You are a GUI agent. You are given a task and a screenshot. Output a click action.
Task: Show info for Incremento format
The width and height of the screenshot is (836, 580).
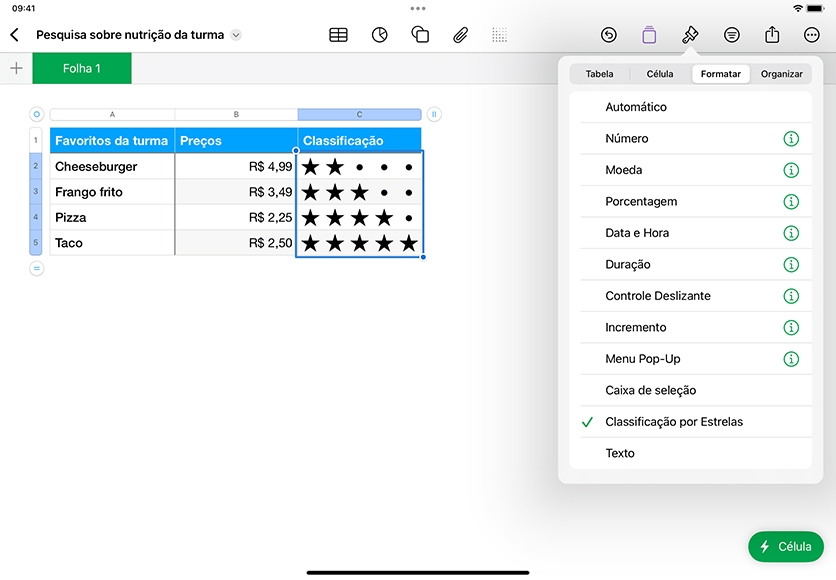click(791, 327)
